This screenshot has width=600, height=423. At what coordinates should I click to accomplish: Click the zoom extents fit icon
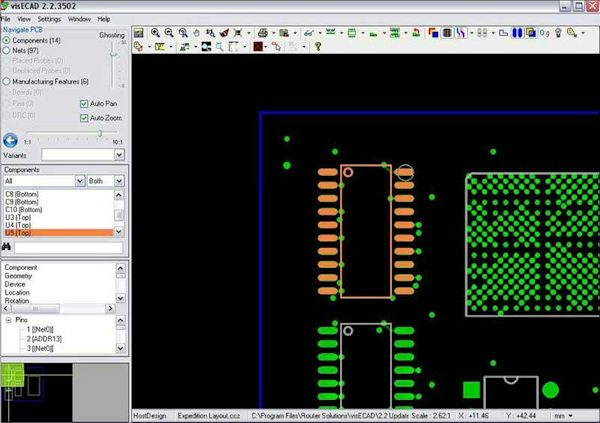click(238, 33)
